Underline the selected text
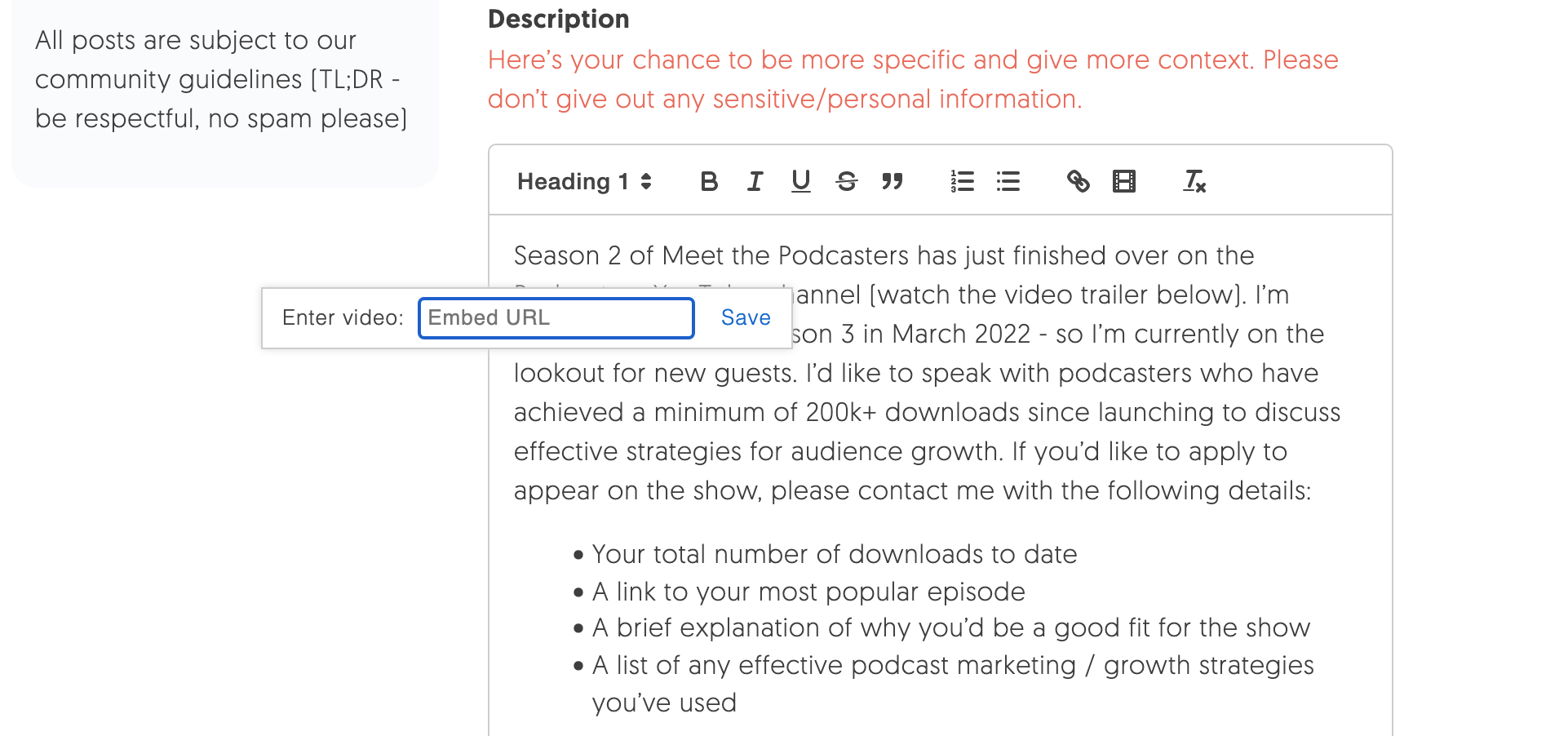Viewport: 1568px width, 736px height. 800,181
